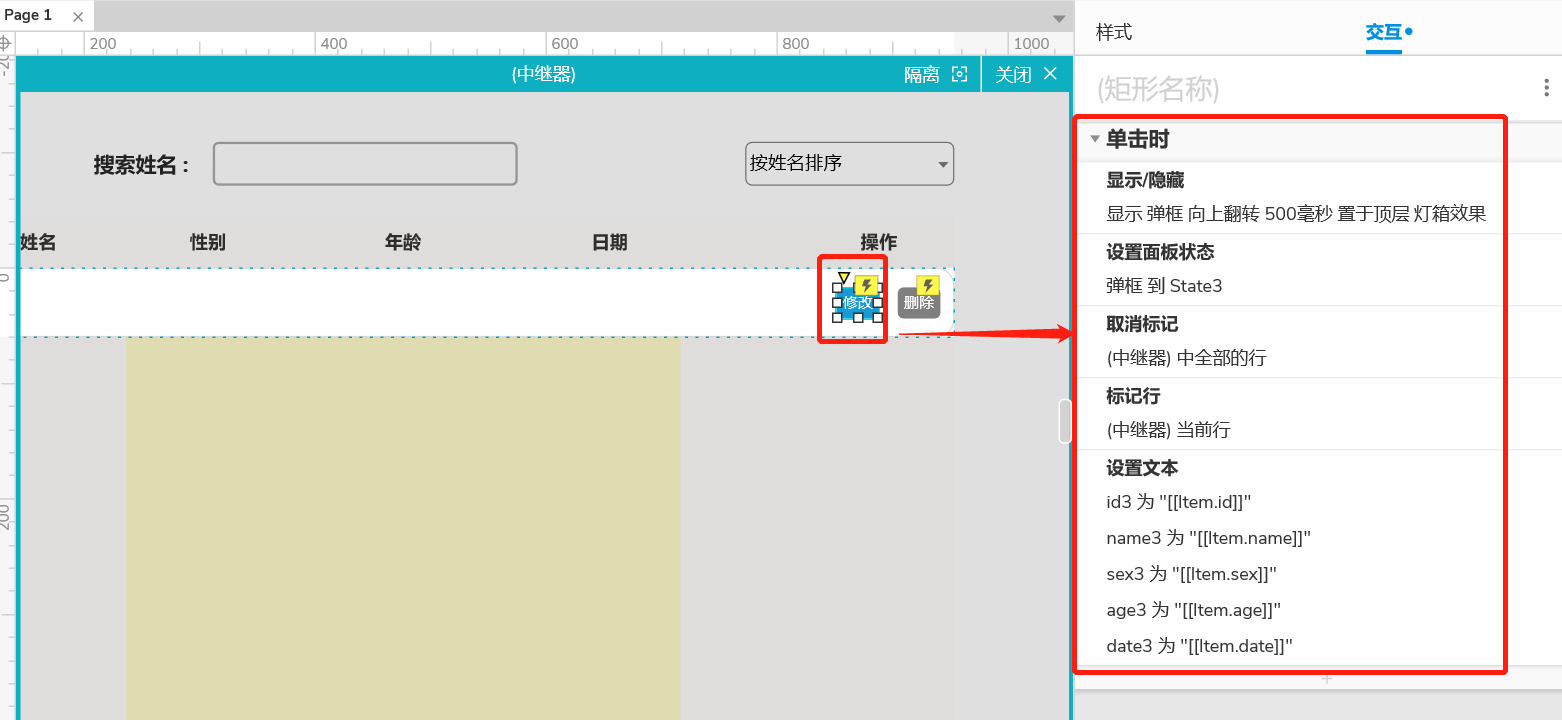Viewport: 1562px width, 720px height.
Task: Click the 年龄 column header
Action: pos(403,242)
